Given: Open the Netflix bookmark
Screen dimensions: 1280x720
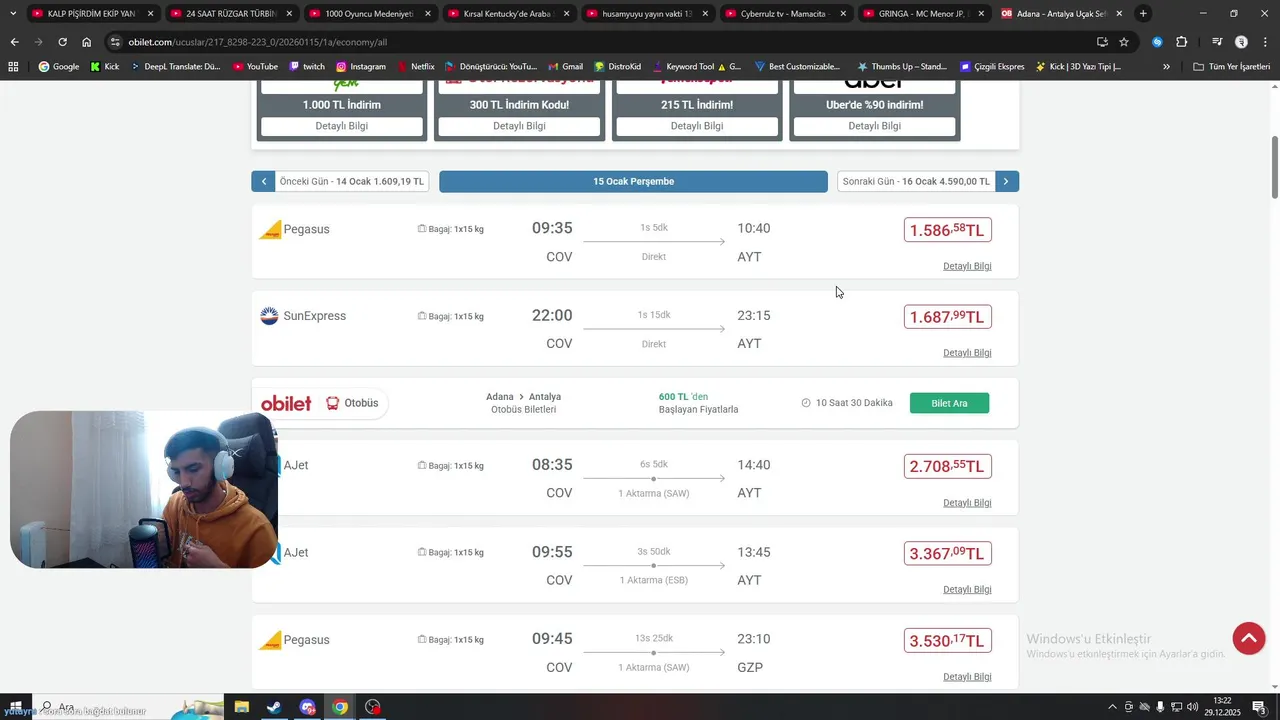Looking at the screenshot, I should tap(416, 66).
